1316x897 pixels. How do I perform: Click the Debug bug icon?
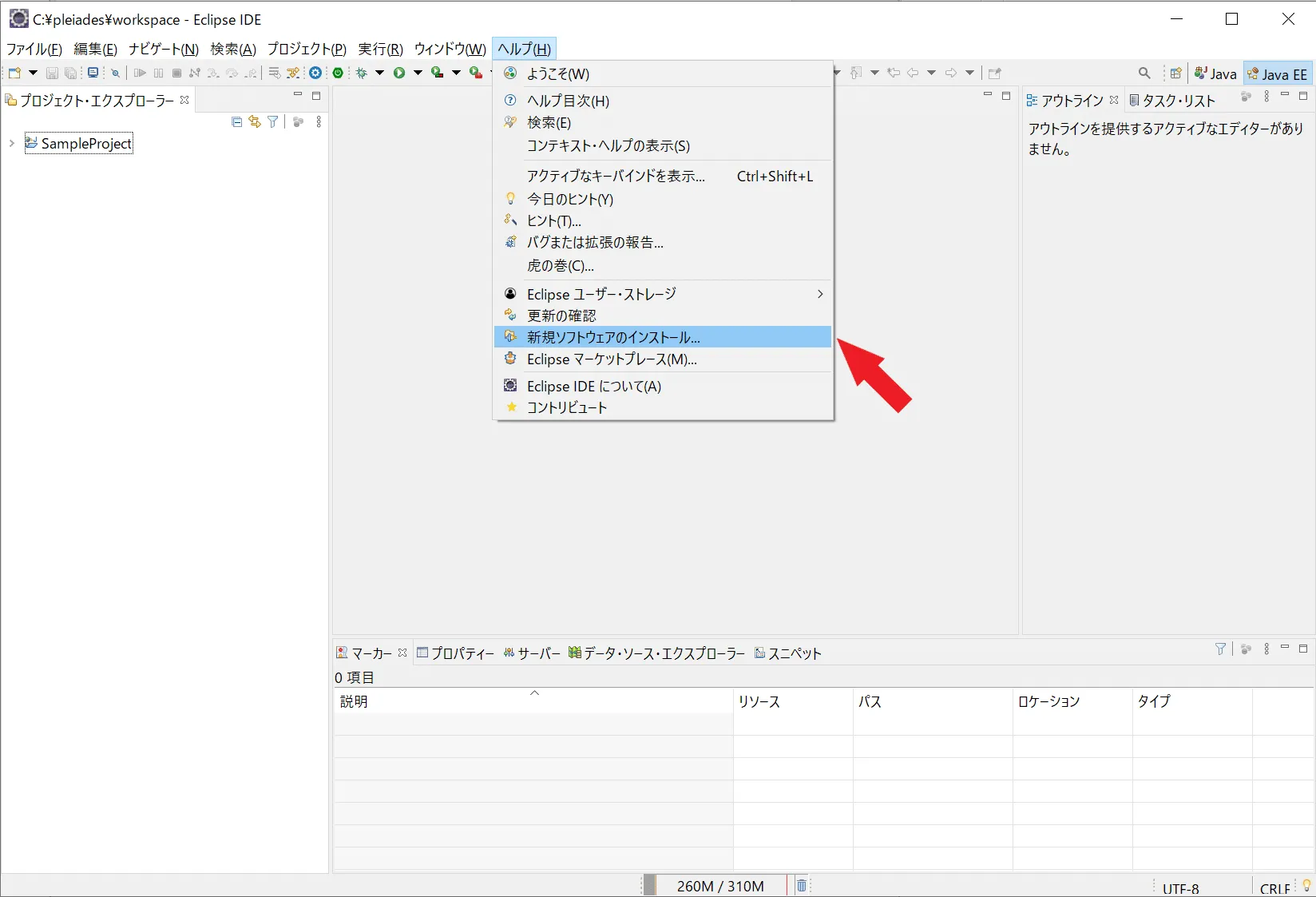pos(361,73)
